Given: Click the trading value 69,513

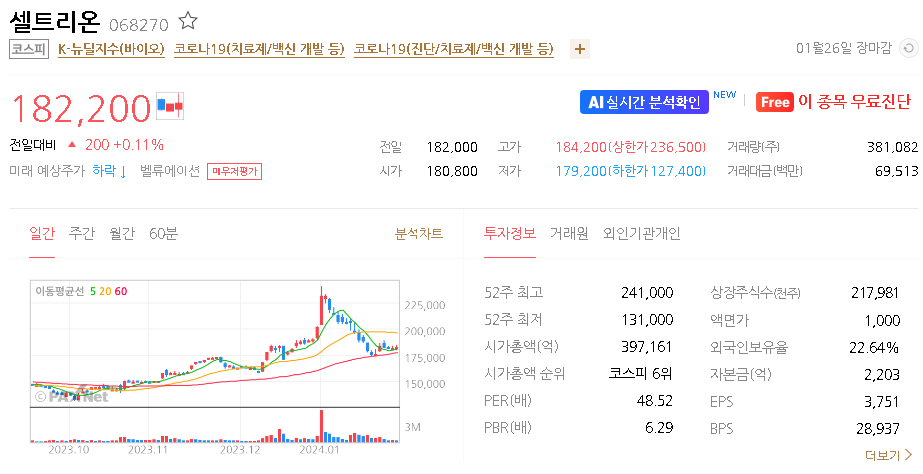Looking at the screenshot, I should [x=897, y=171].
